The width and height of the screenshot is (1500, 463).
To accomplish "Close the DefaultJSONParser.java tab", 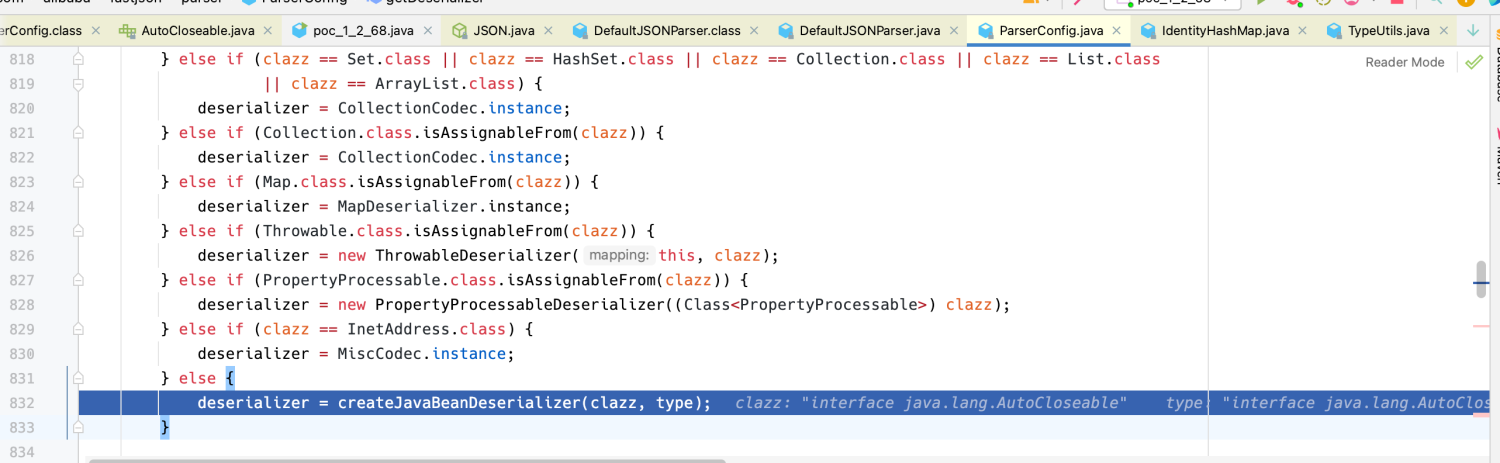I will click(x=954, y=31).
